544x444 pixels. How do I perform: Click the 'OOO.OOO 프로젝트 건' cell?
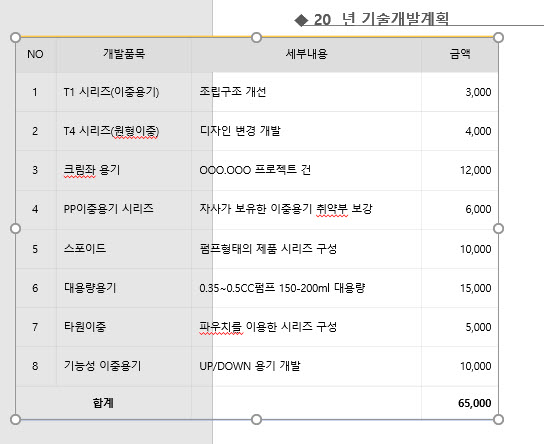point(306,170)
